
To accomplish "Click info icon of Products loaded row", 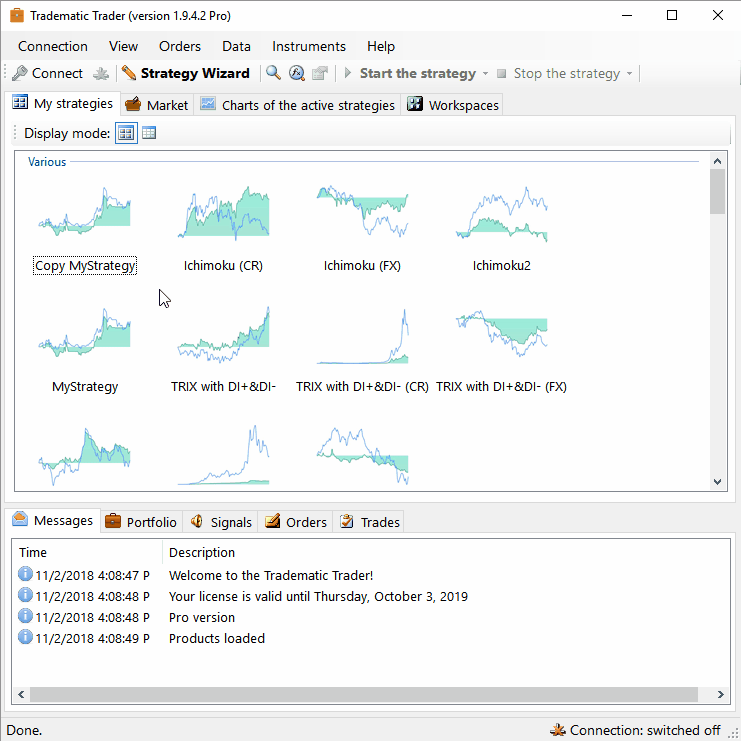I will pyautogui.click(x=25, y=637).
